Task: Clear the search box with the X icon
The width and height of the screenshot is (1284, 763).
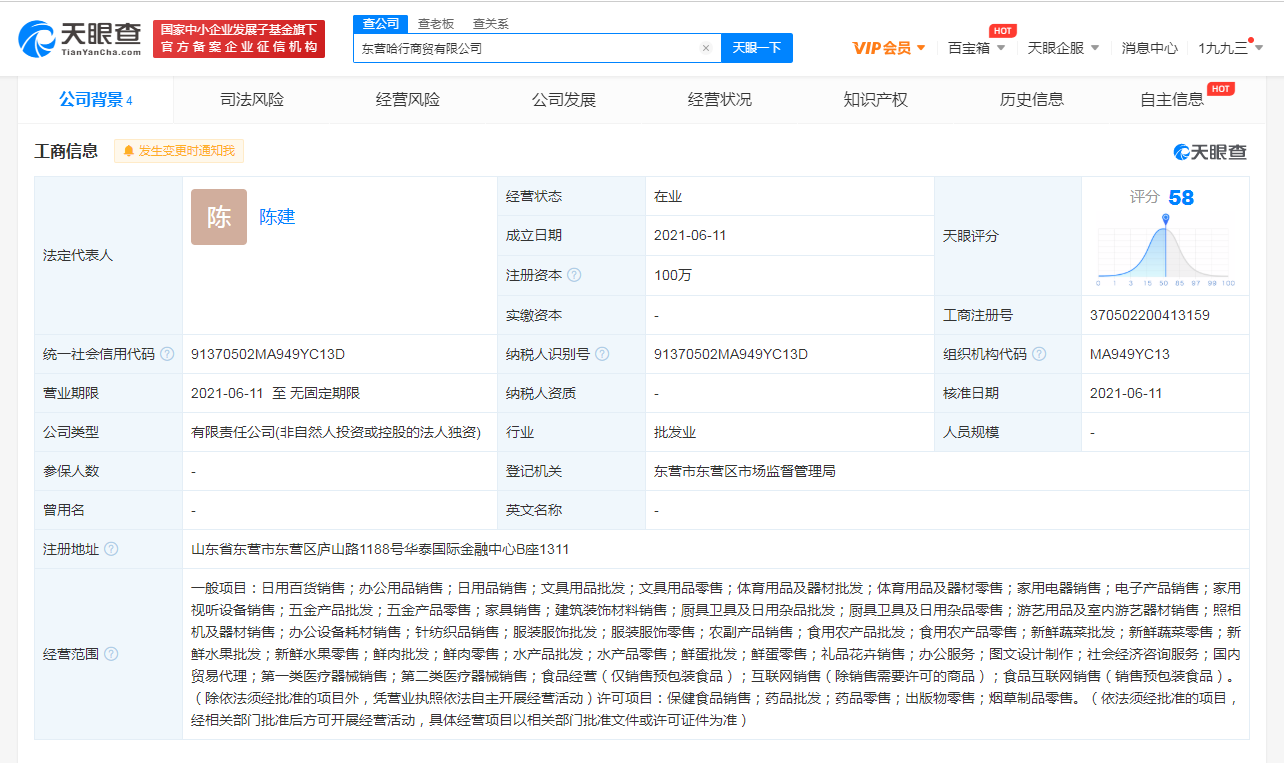Action: point(705,48)
